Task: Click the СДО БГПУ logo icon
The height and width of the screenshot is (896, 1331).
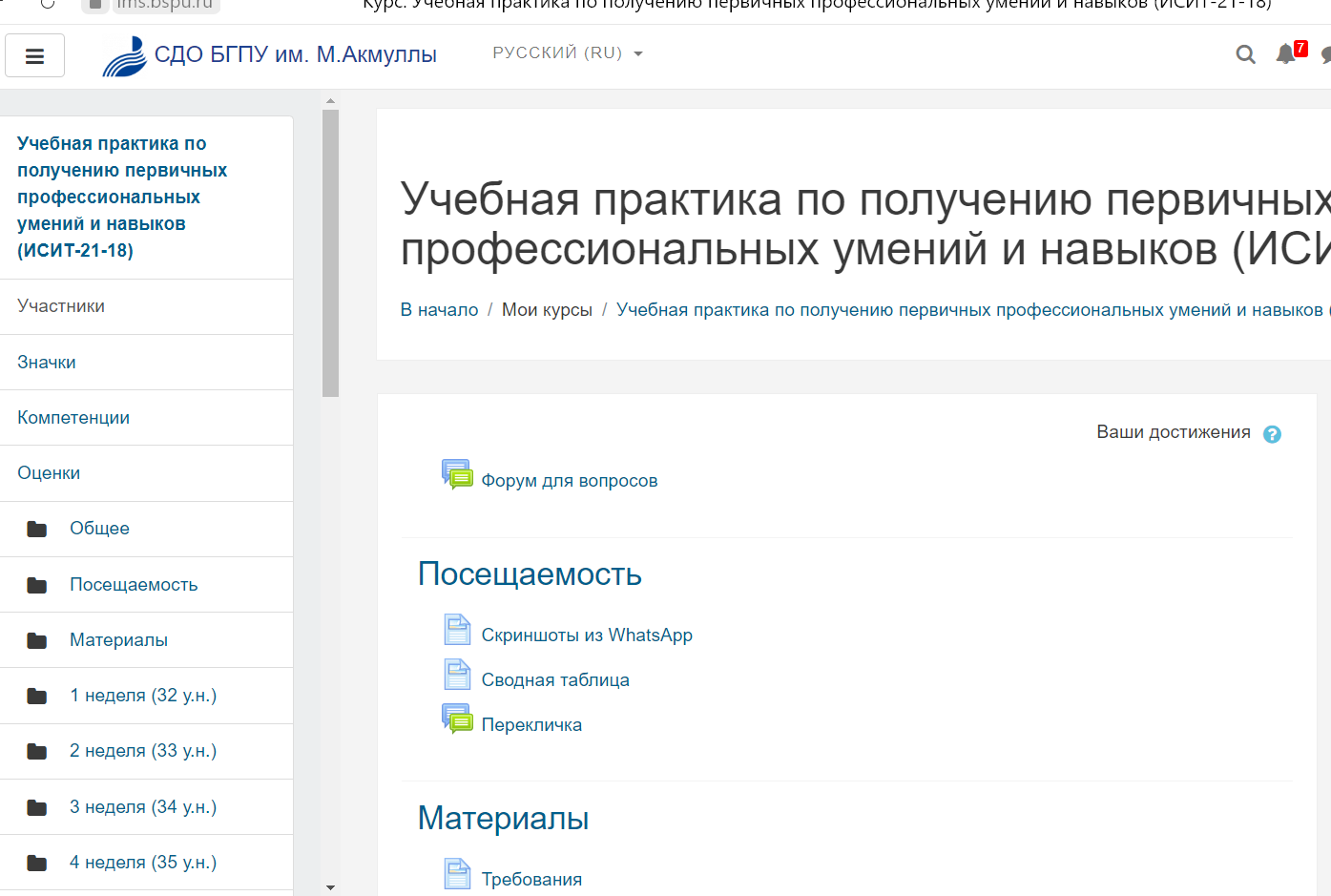Action: tap(124, 55)
